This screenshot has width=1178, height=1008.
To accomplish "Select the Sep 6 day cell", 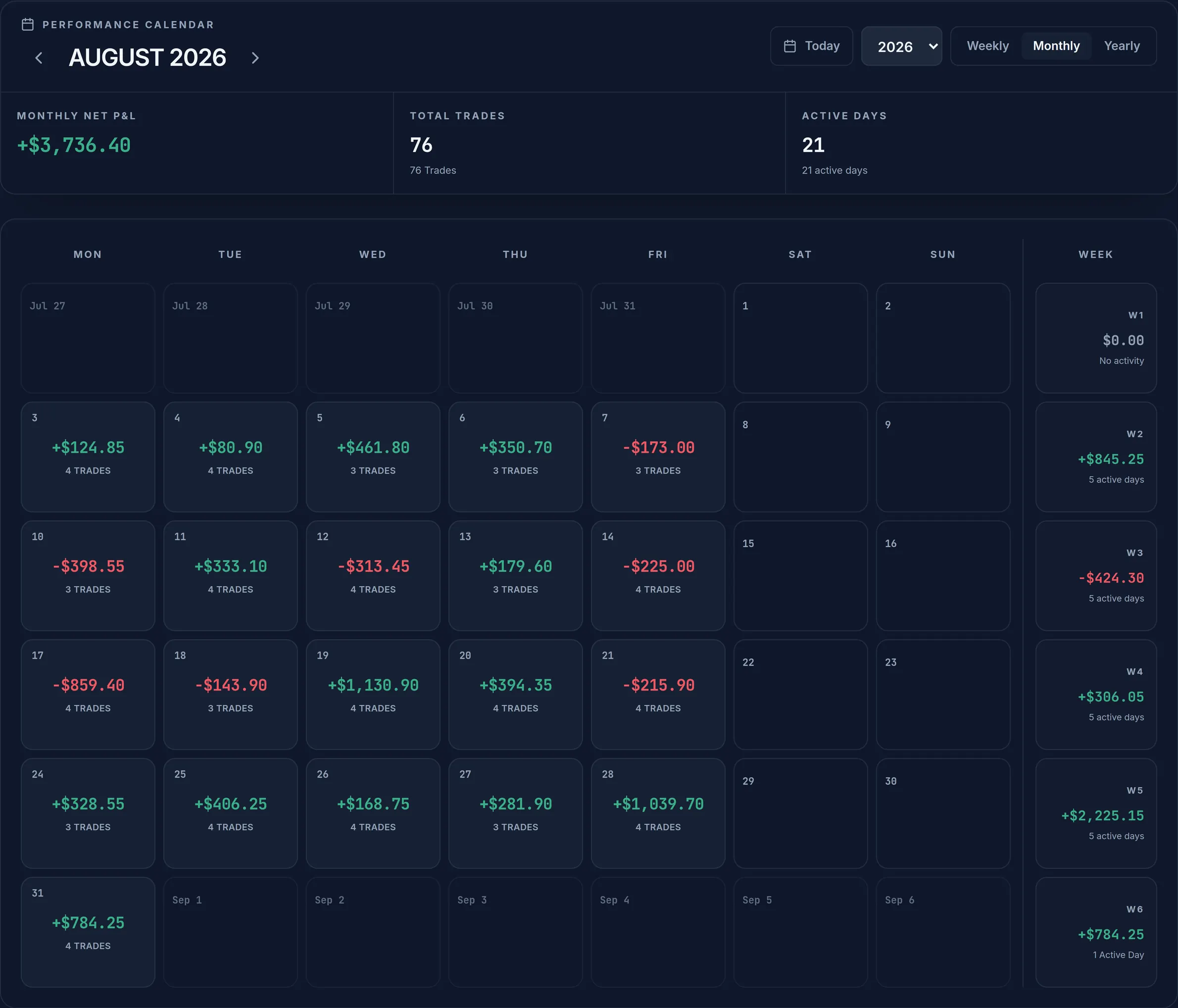I will click(x=943, y=932).
